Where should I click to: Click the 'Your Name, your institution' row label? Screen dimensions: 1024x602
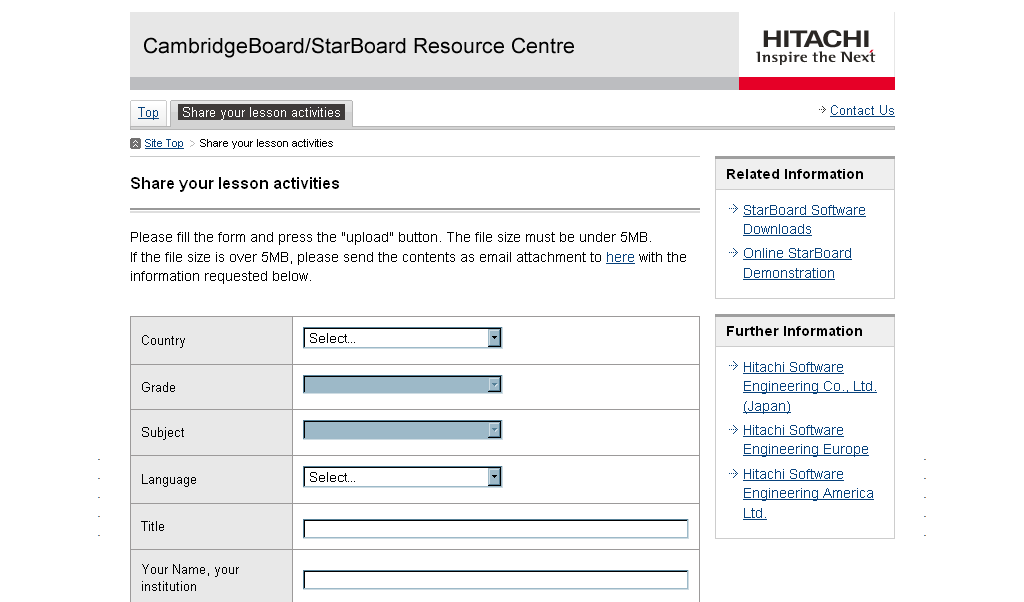point(190,578)
